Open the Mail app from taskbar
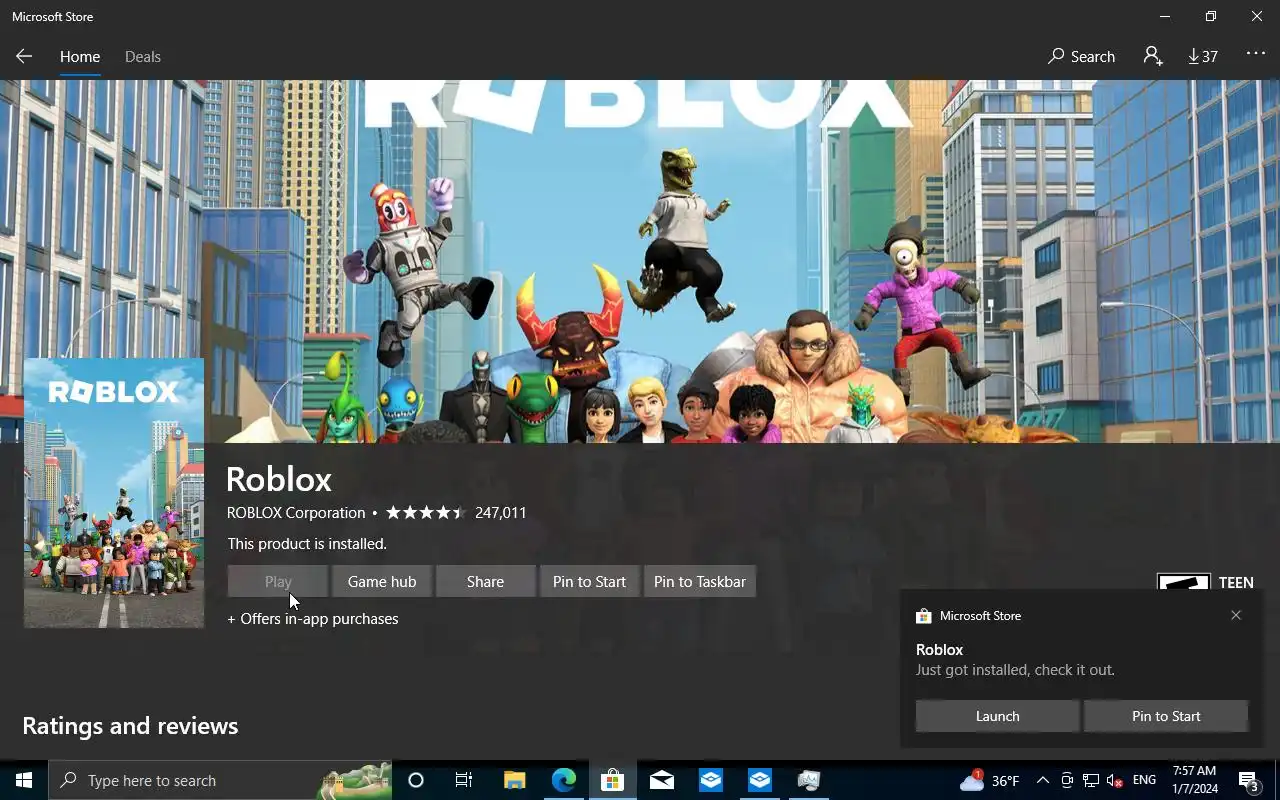This screenshot has height=800, width=1280. pos(662,780)
